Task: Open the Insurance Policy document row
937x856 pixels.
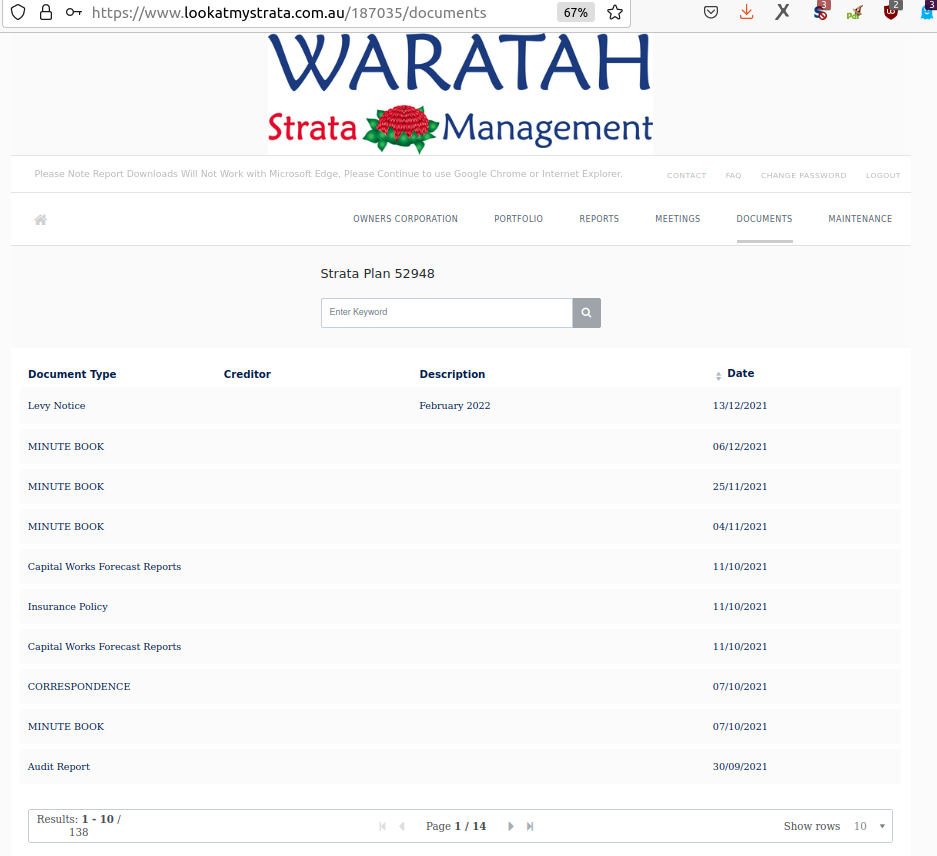Action: 68,607
